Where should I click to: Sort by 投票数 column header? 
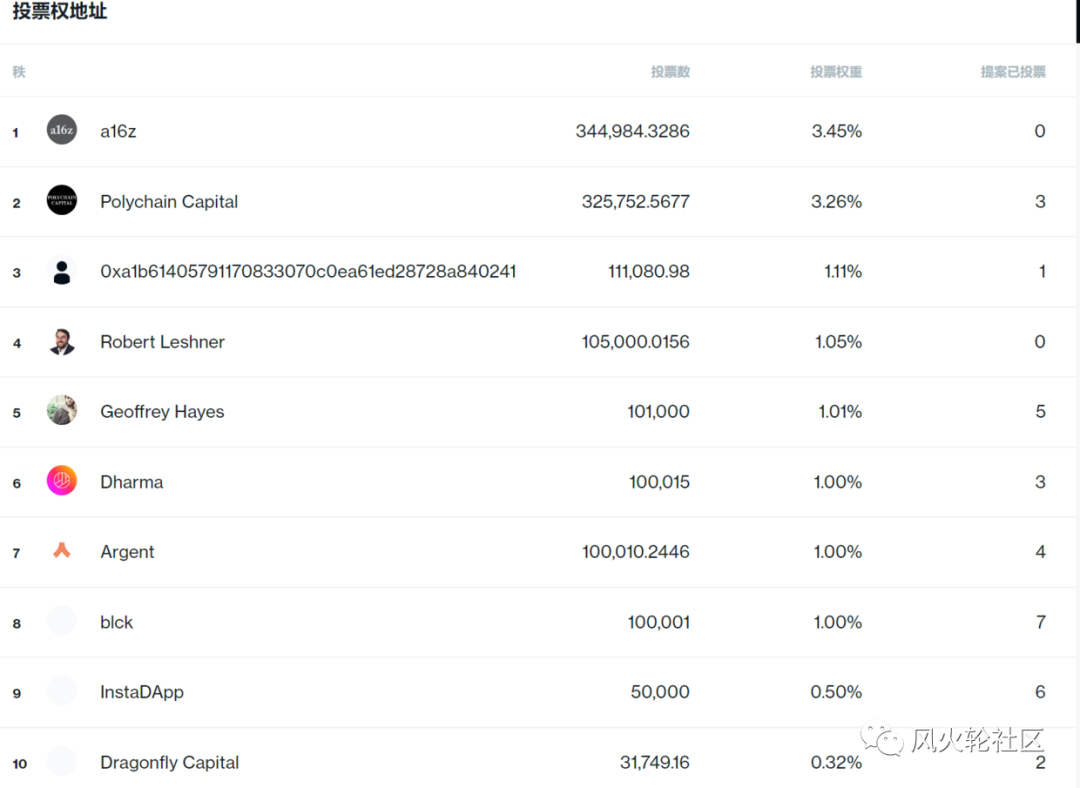[x=670, y=72]
